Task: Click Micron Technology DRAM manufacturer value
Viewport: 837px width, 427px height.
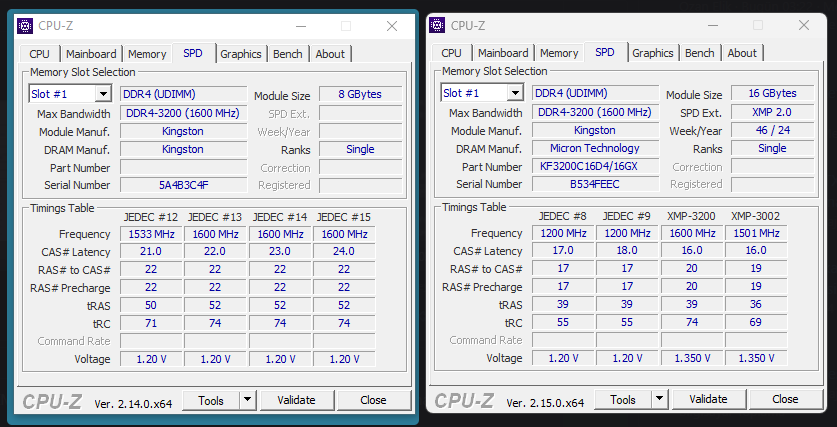Action: click(596, 148)
